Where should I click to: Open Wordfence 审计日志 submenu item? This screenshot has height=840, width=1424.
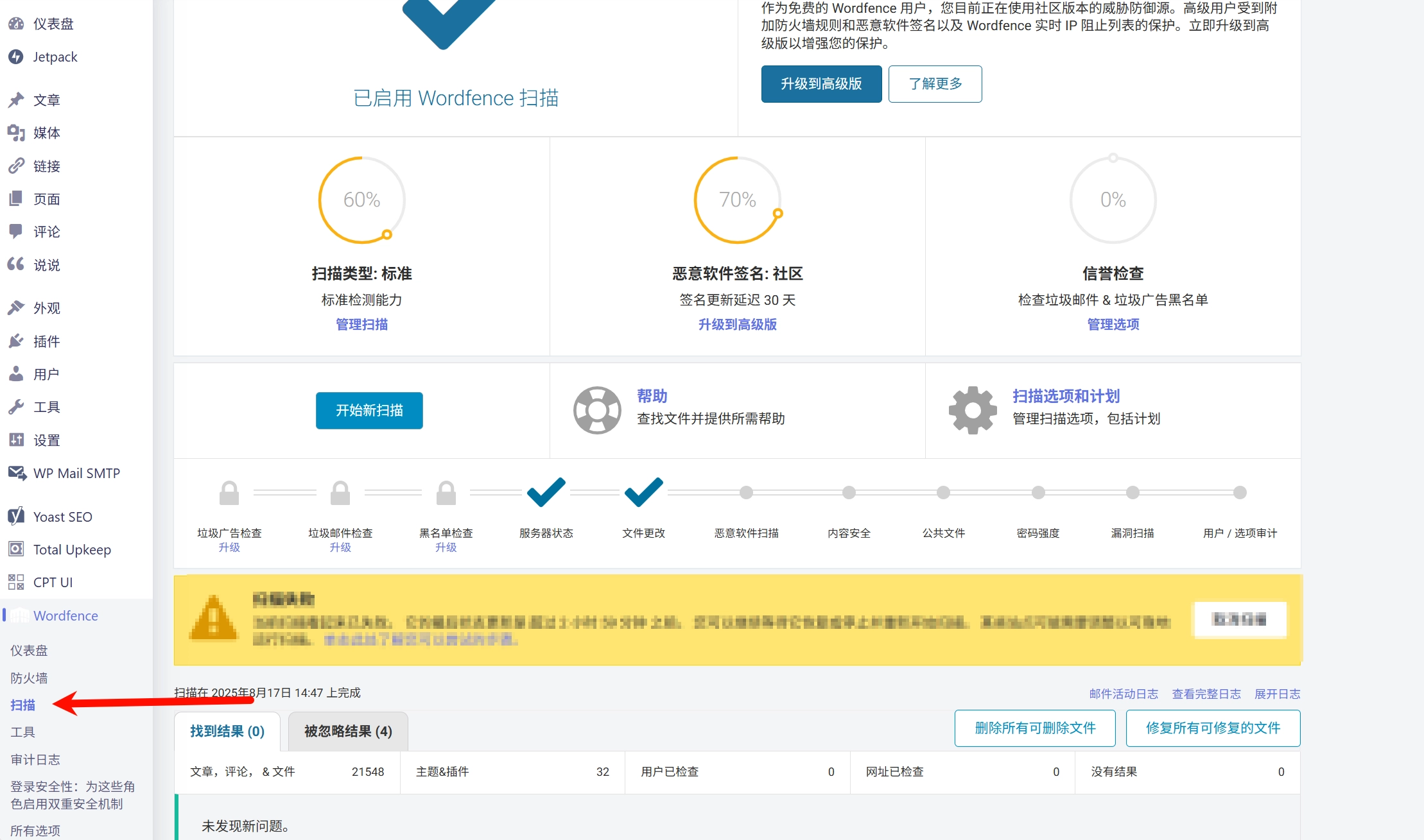[35, 759]
